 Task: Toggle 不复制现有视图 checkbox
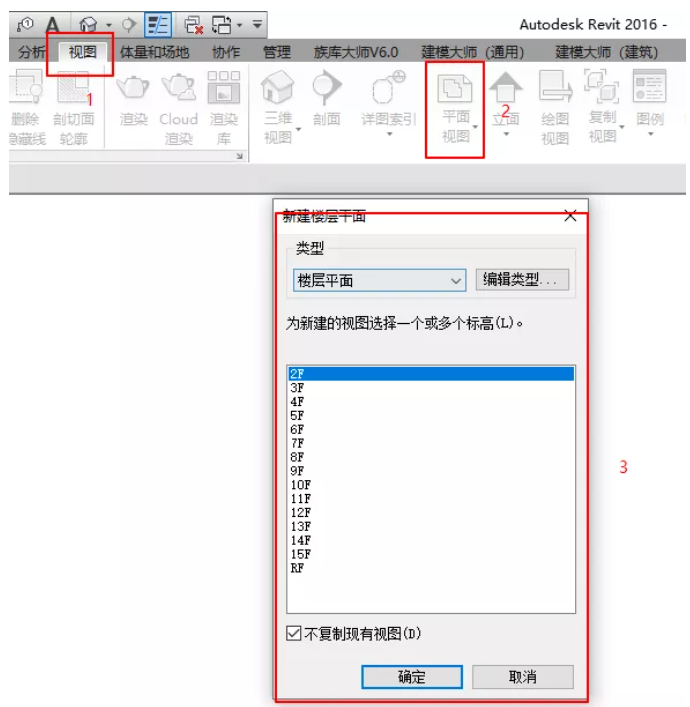click(294, 634)
